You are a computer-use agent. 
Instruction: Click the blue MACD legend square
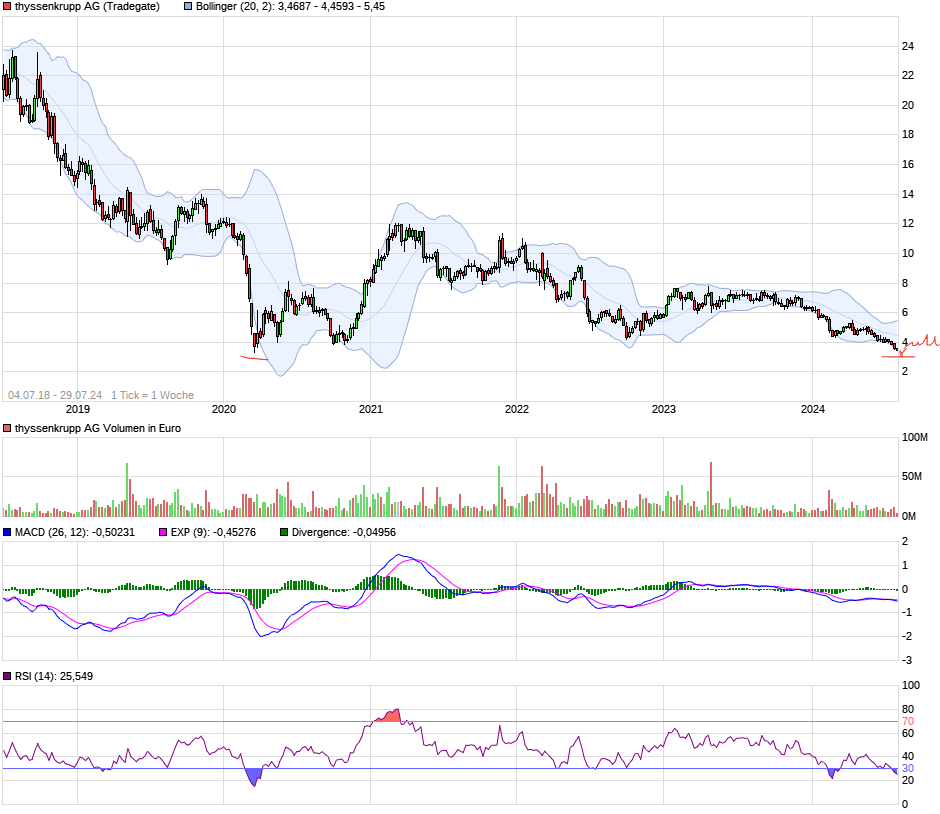coord(7,532)
